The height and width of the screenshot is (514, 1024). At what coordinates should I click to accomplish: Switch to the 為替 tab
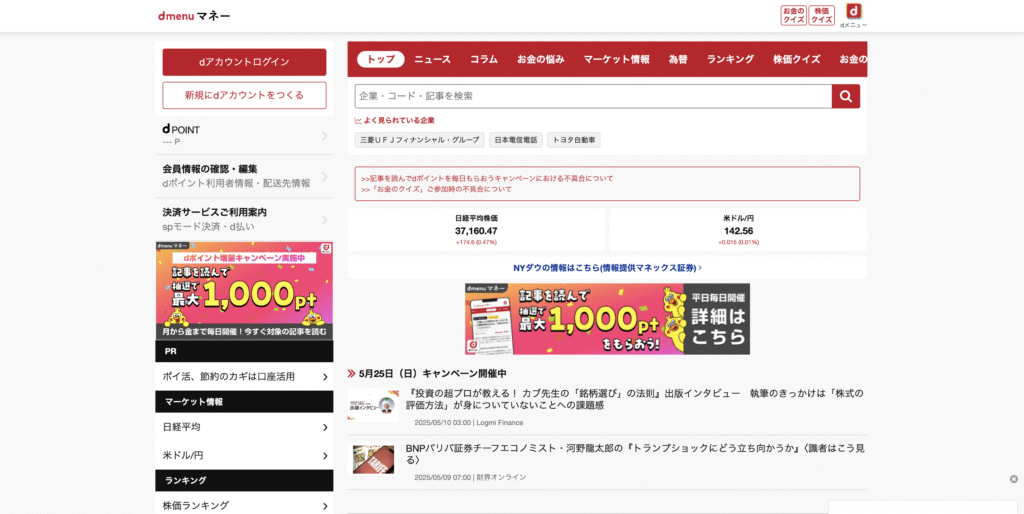click(x=678, y=59)
